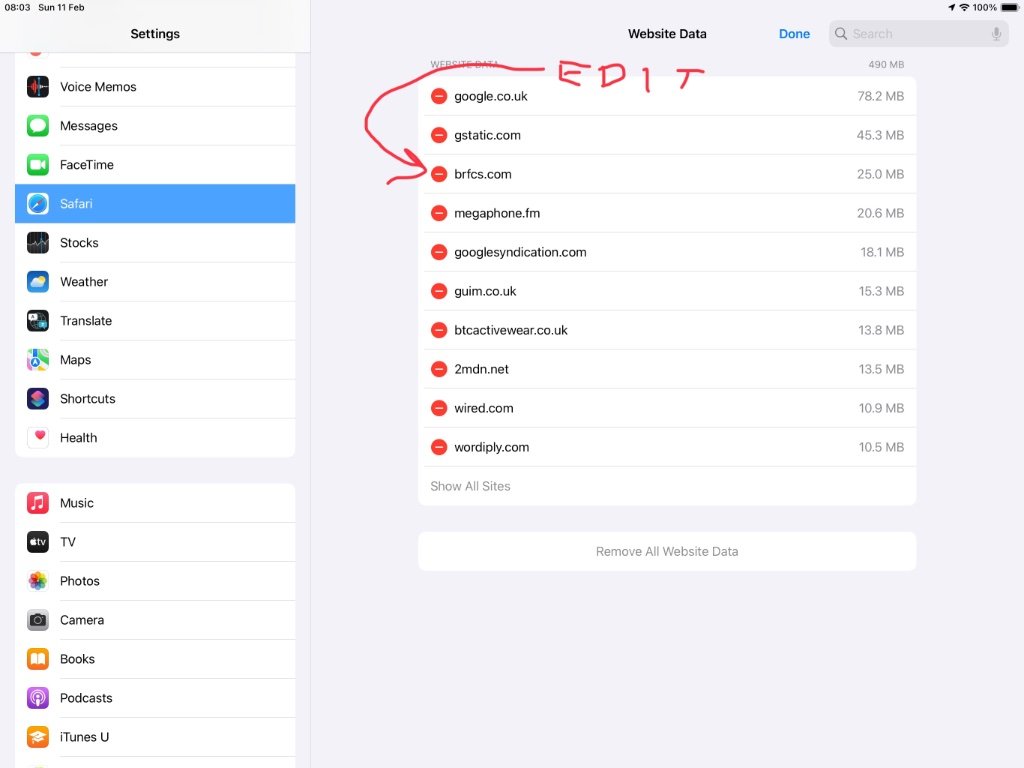This screenshot has width=1024, height=768.
Task: Tap the minus icon for 2mdn.net
Action: (x=439, y=369)
